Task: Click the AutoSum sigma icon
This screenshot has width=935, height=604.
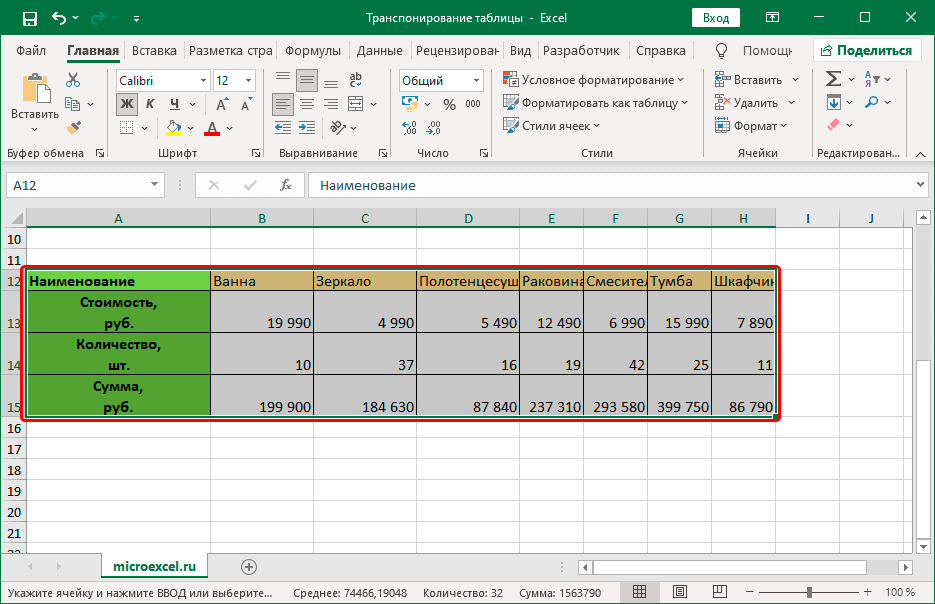Action: tap(834, 79)
